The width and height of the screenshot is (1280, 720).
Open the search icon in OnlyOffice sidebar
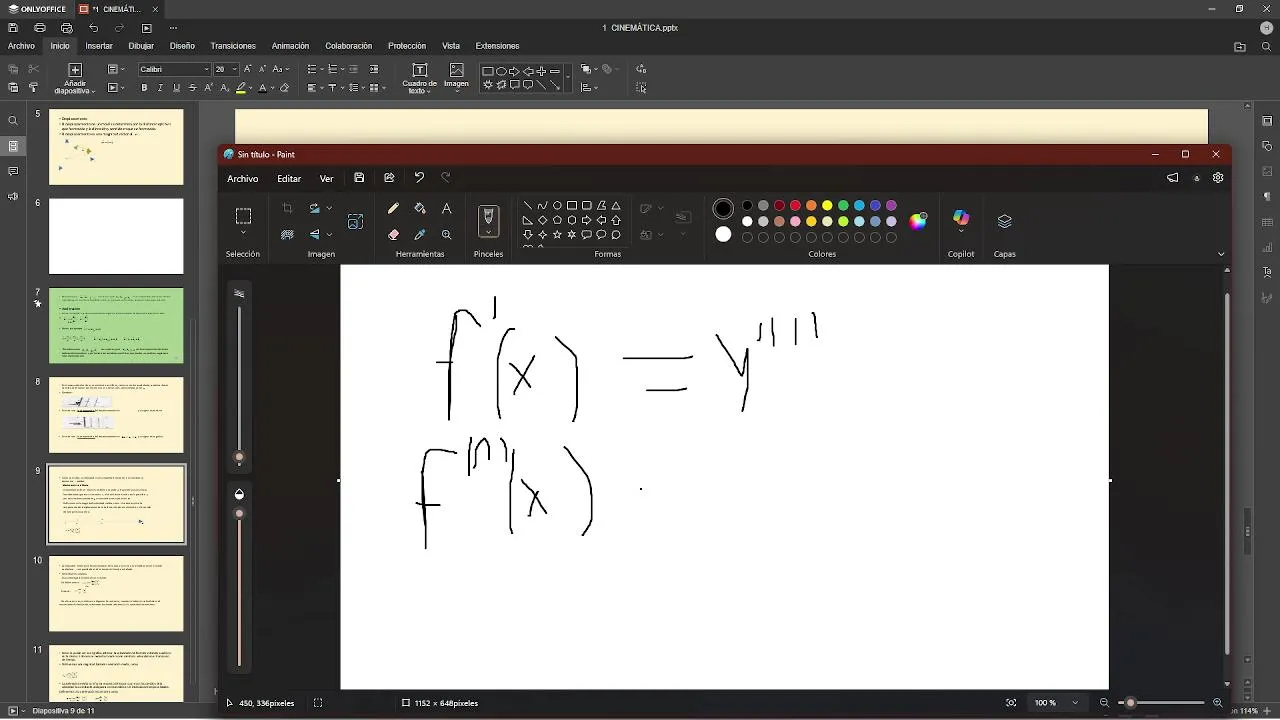[13, 121]
